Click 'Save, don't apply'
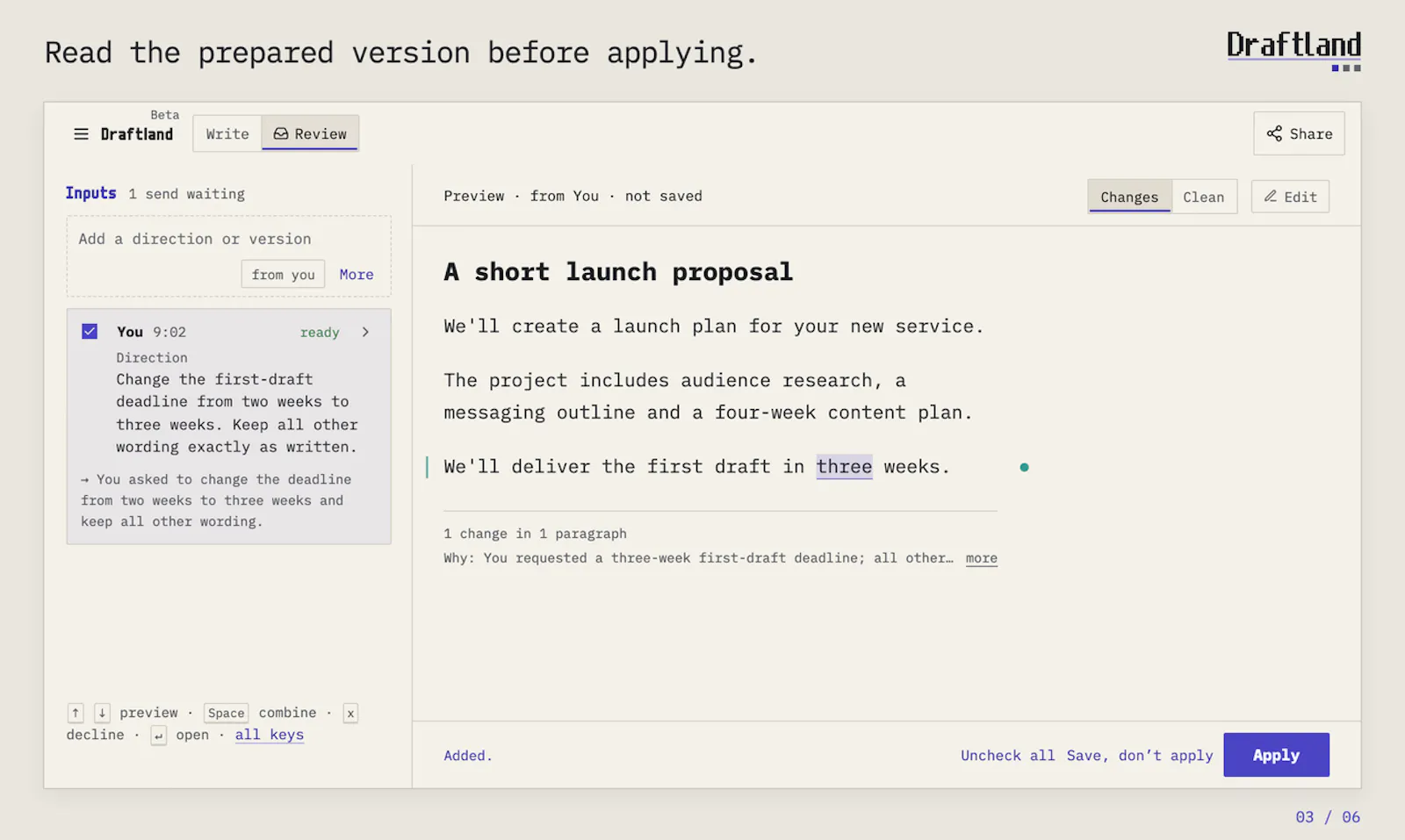The height and width of the screenshot is (840, 1405). coord(1140,756)
